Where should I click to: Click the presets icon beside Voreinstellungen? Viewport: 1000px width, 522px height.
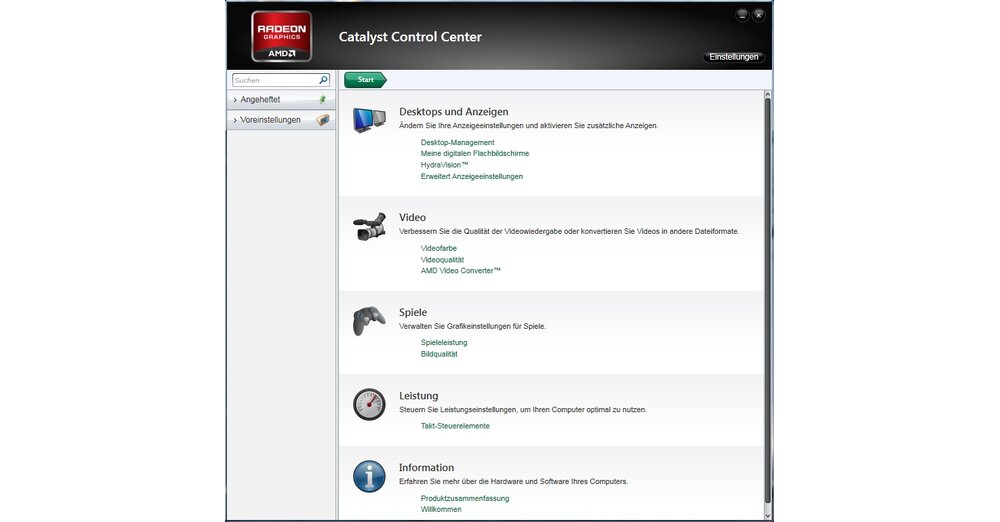tap(323, 119)
